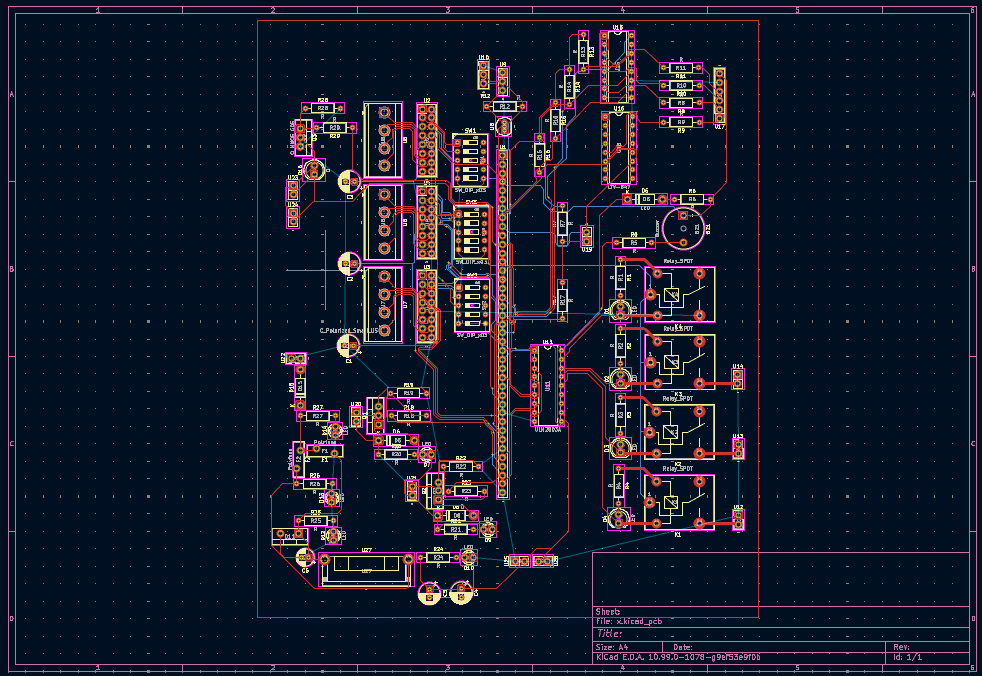Click the U10 pin header
The image size is (982, 676).
click(x=483, y=75)
